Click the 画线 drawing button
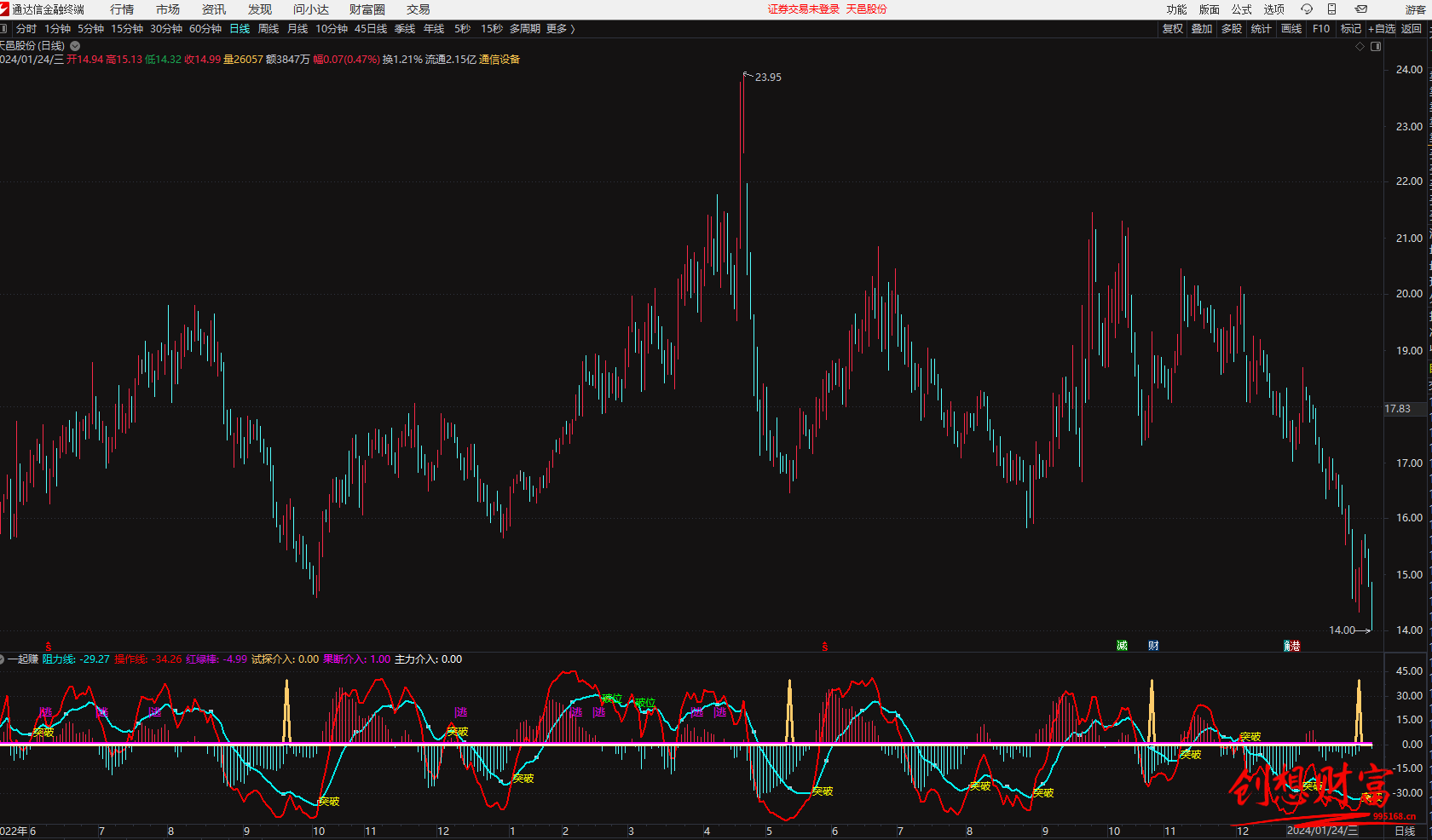The image size is (1432, 840). pos(1291,28)
